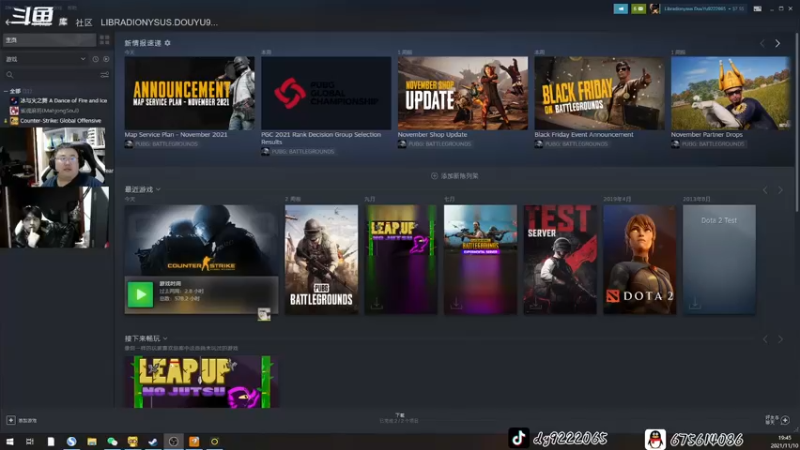This screenshot has width=800, height=450.
Task: Open downloads status at bottom center
Action: pyautogui.click(x=399, y=418)
